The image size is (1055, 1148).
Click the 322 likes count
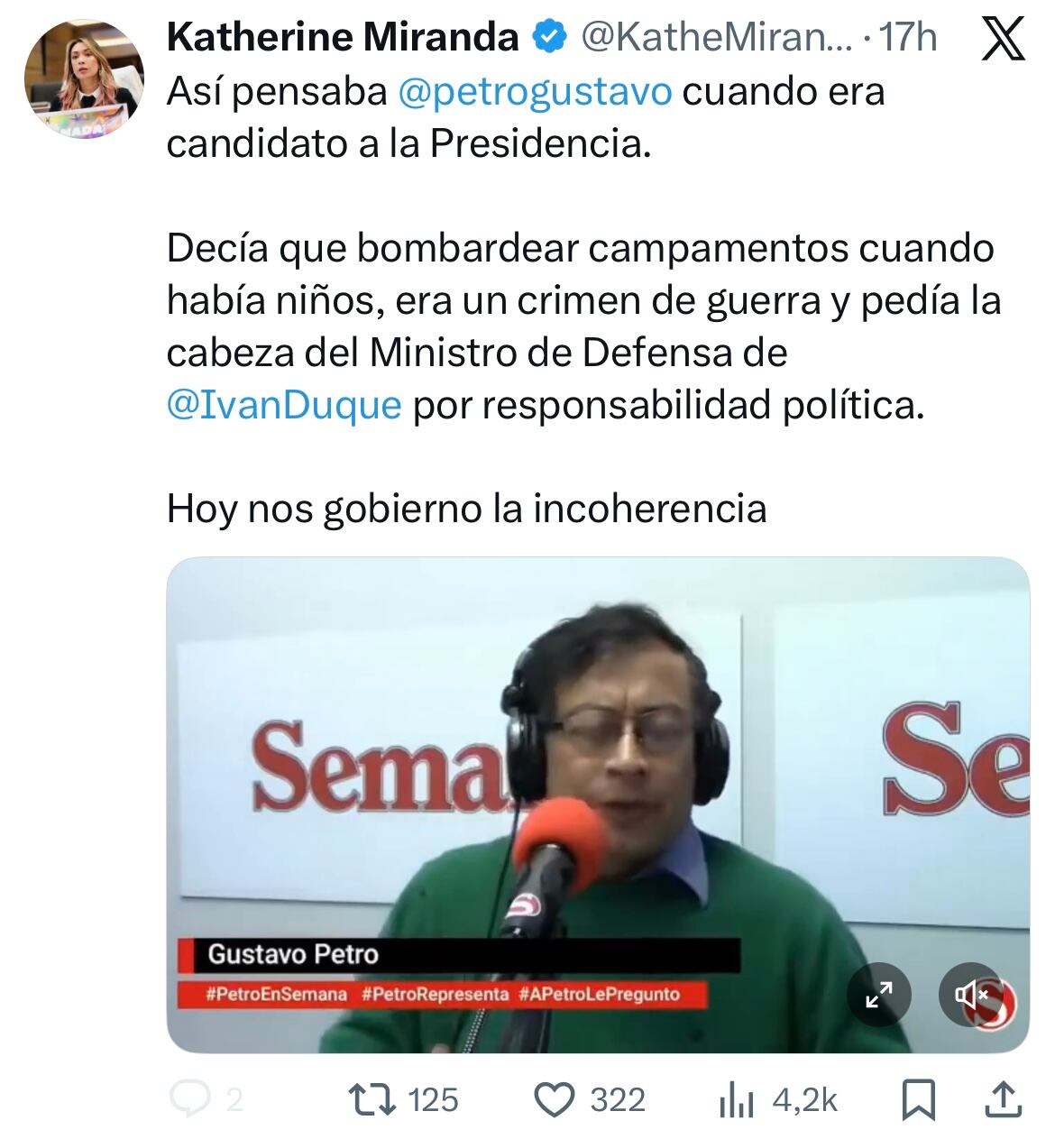coord(618,1100)
